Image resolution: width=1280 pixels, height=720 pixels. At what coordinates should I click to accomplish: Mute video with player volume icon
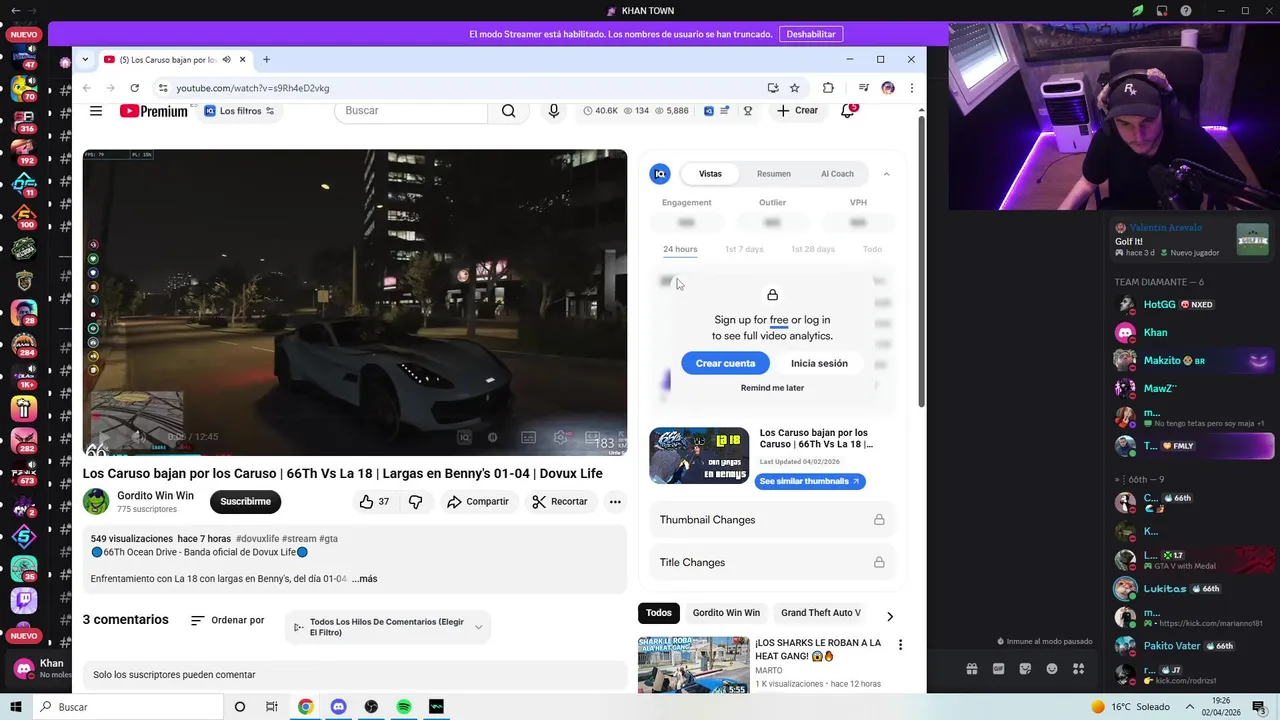[x=139, y=437]
